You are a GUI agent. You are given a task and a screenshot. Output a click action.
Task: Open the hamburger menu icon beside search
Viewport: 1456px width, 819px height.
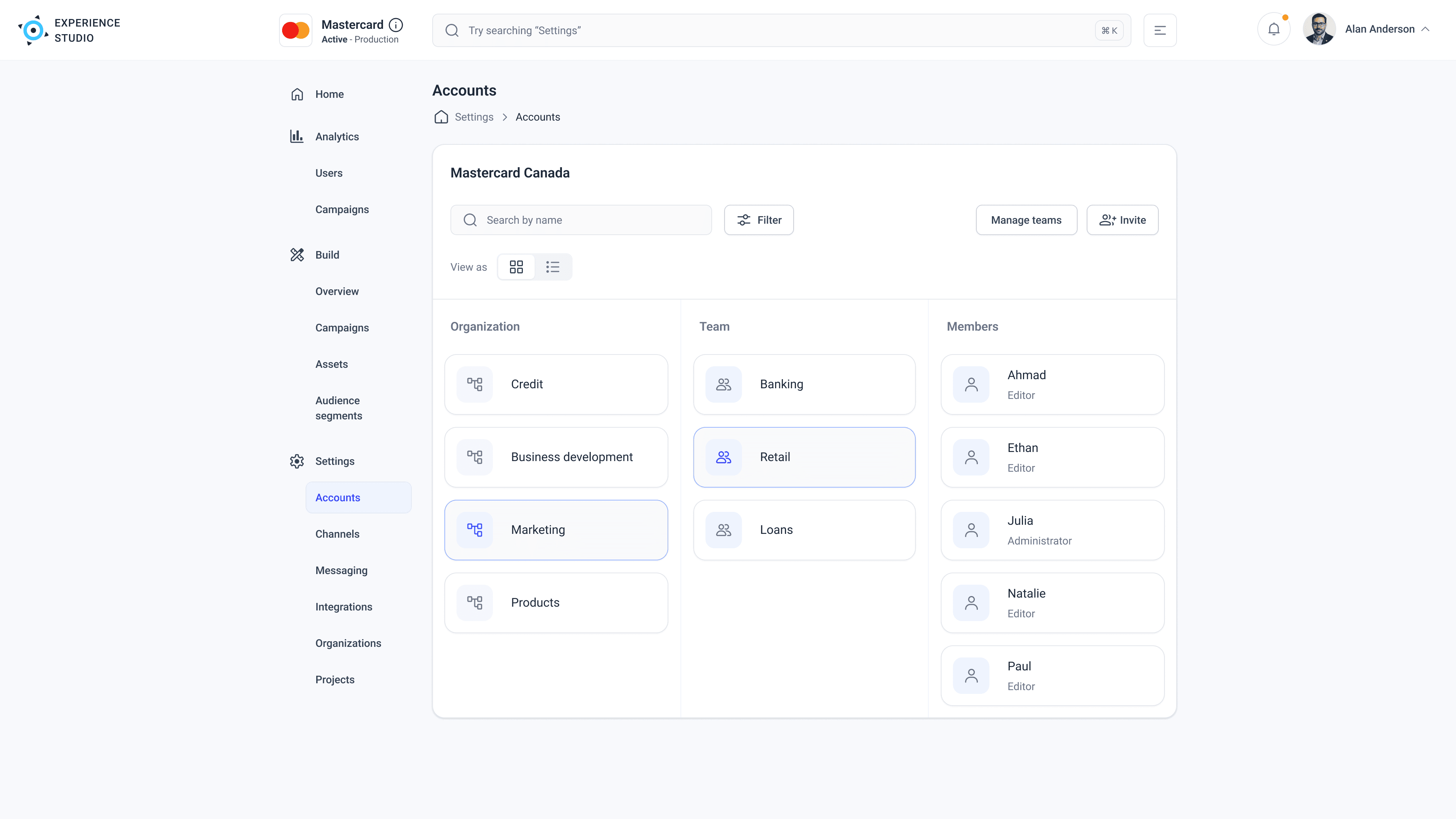[1159, 30]
